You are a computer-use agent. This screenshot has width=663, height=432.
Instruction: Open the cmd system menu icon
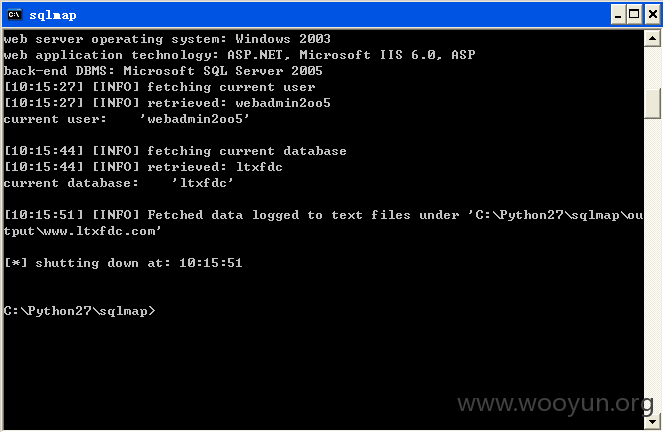[14, 15]
